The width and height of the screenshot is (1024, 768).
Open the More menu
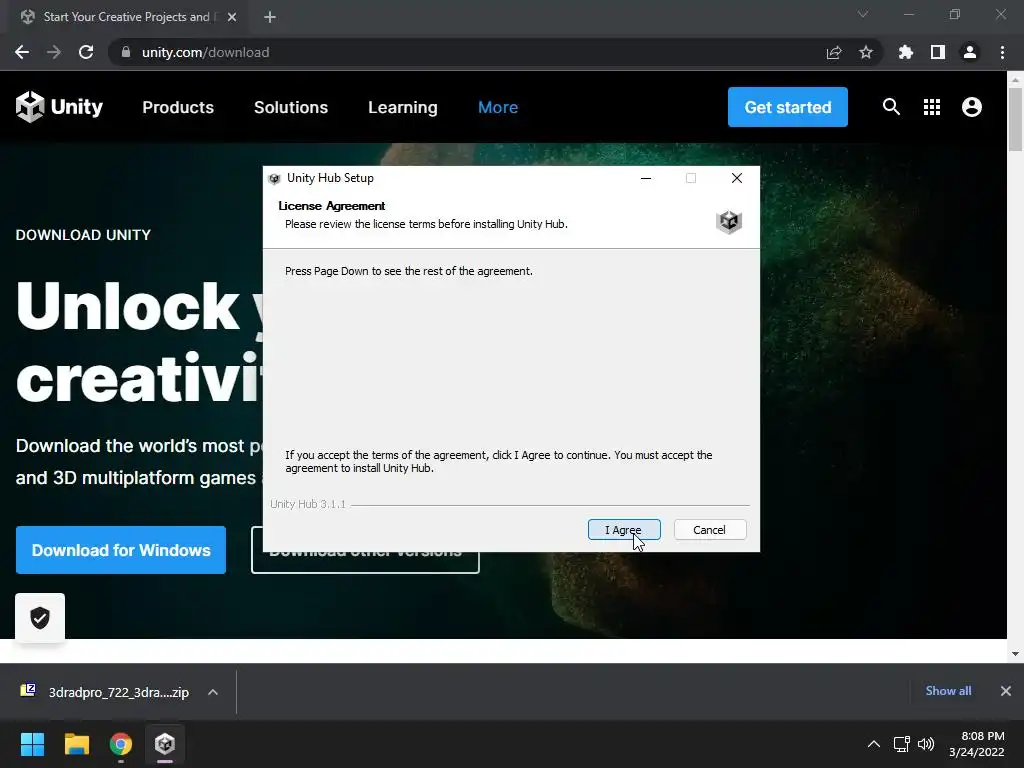tap(498, 107)
